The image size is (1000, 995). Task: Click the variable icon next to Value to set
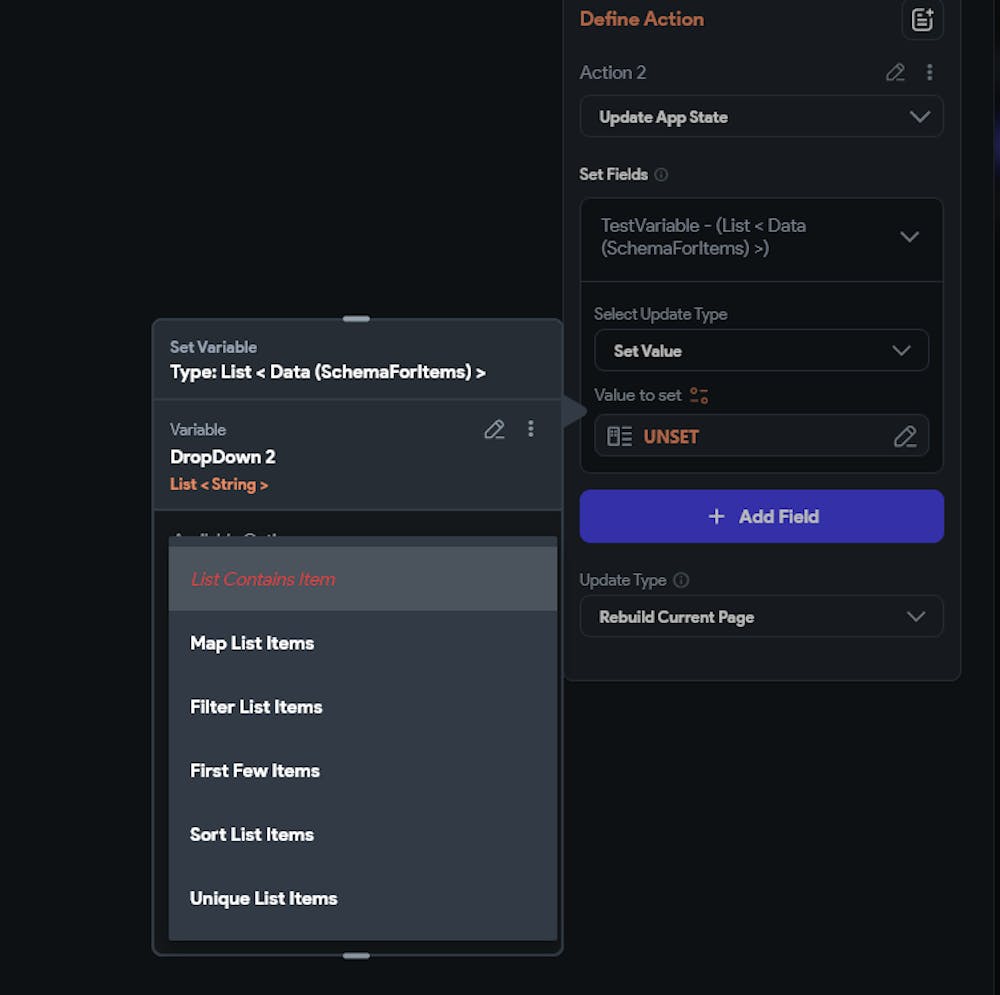coord(699,395)
